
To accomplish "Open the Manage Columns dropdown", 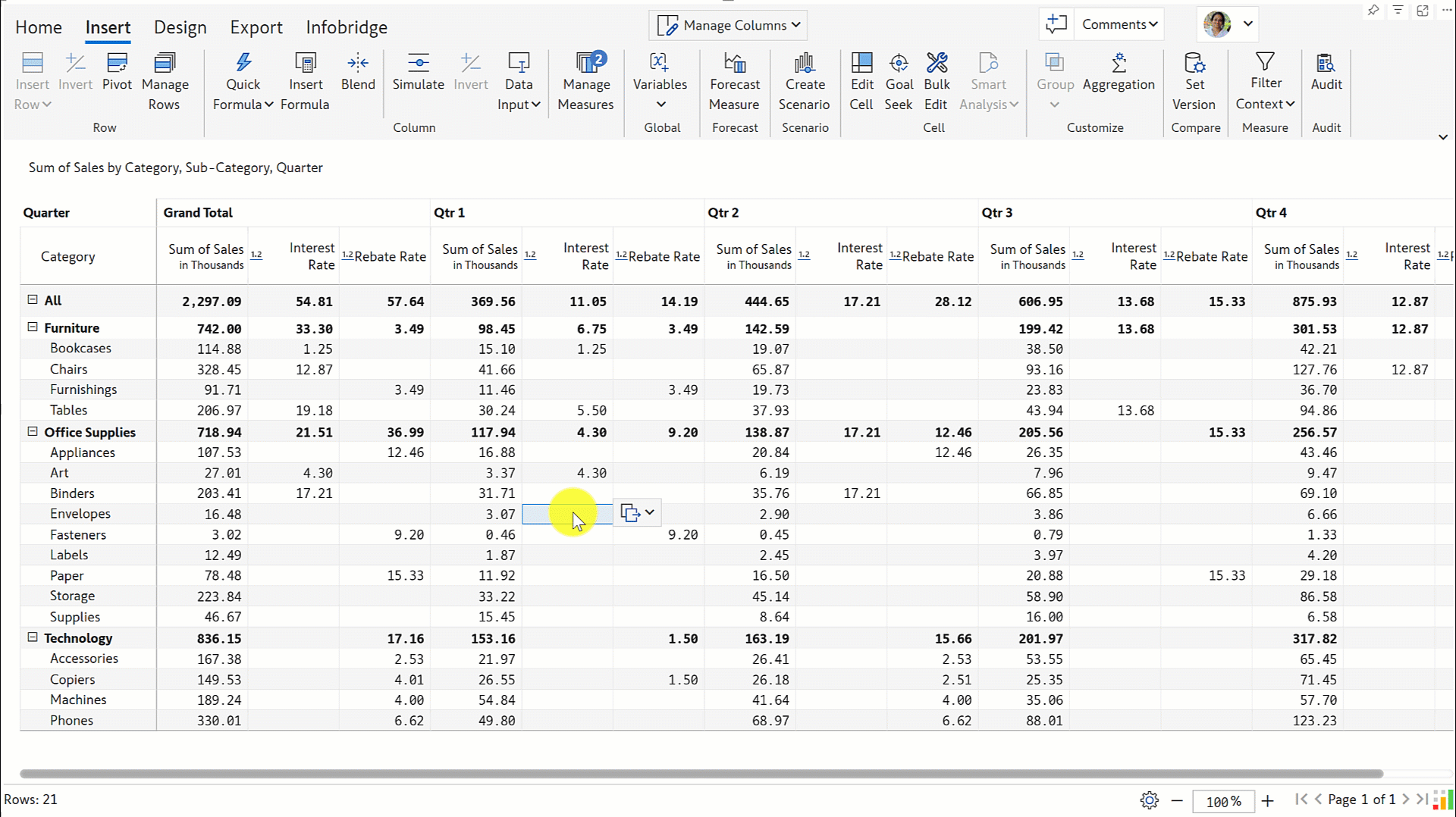I will (728, 25).
